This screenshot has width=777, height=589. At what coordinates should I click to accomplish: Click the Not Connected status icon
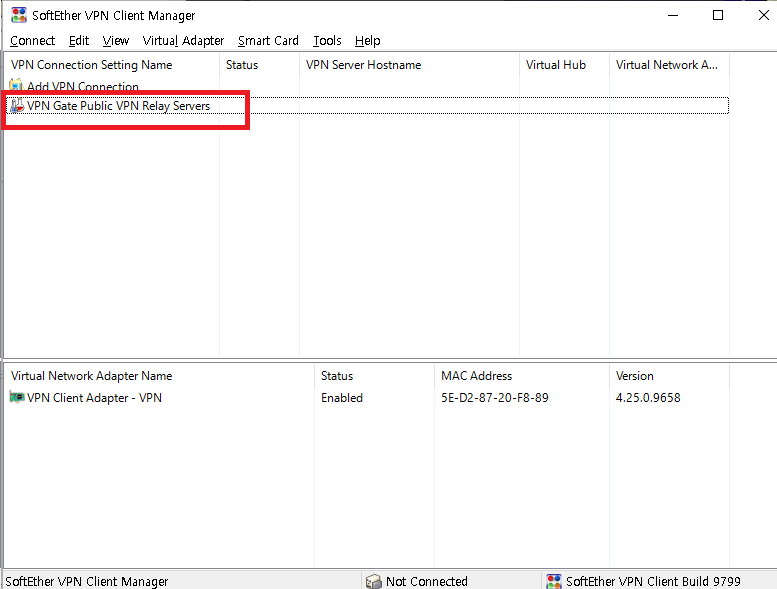point(374,581)
